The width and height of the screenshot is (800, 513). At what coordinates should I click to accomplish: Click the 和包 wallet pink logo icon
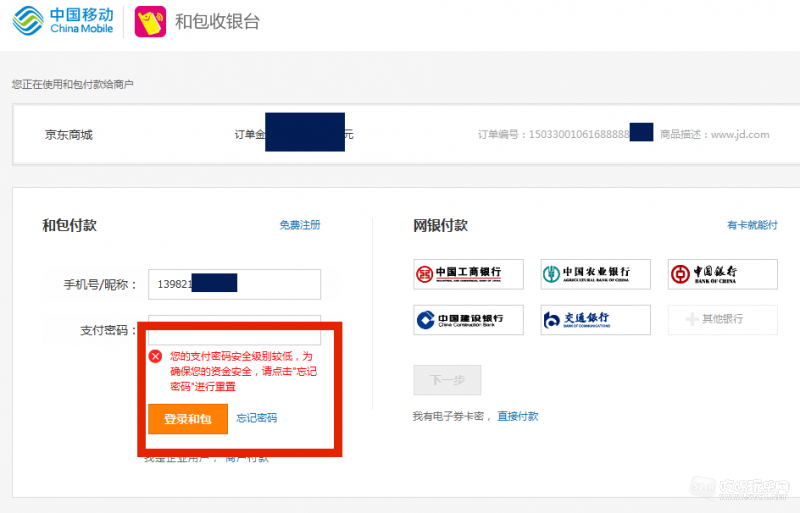coord(150,21)
